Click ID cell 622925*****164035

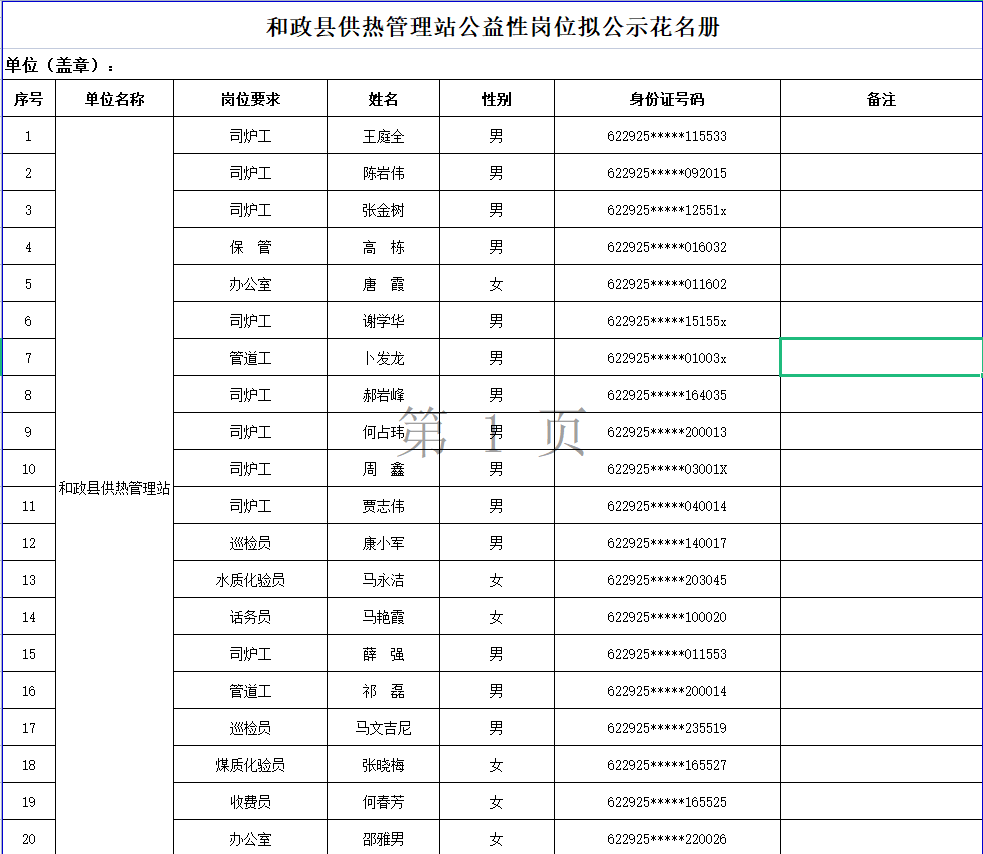(667, 394)
